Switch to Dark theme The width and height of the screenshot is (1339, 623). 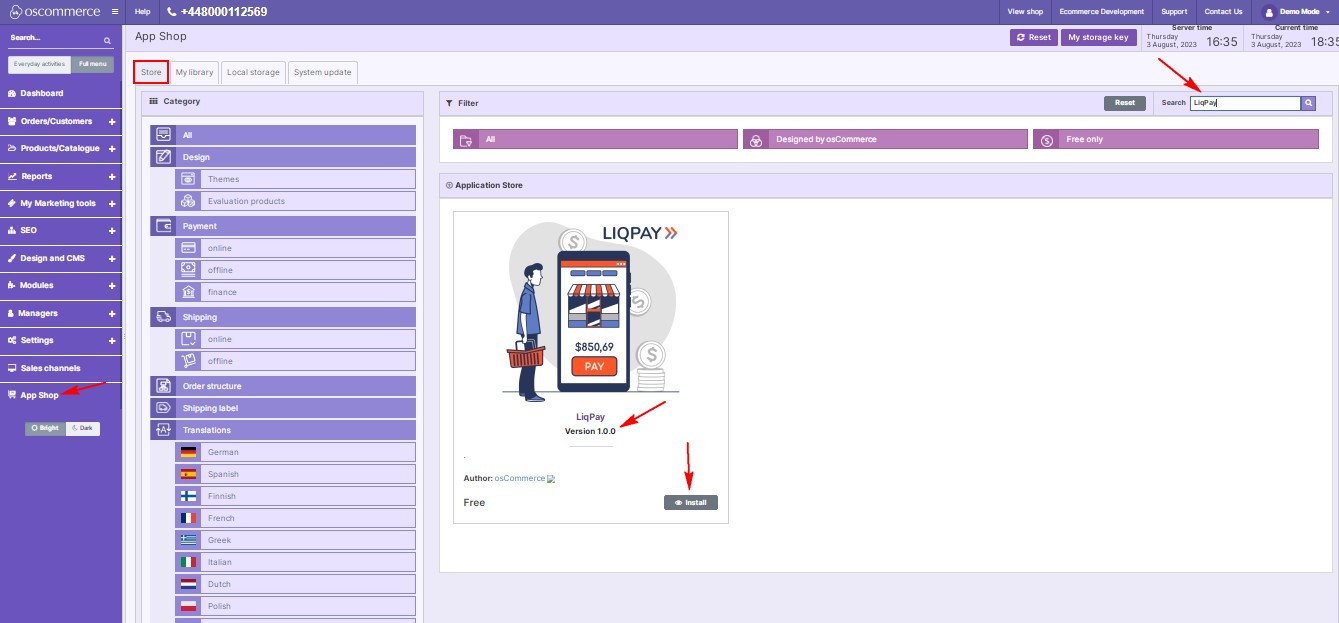click(x=82, y=428)
